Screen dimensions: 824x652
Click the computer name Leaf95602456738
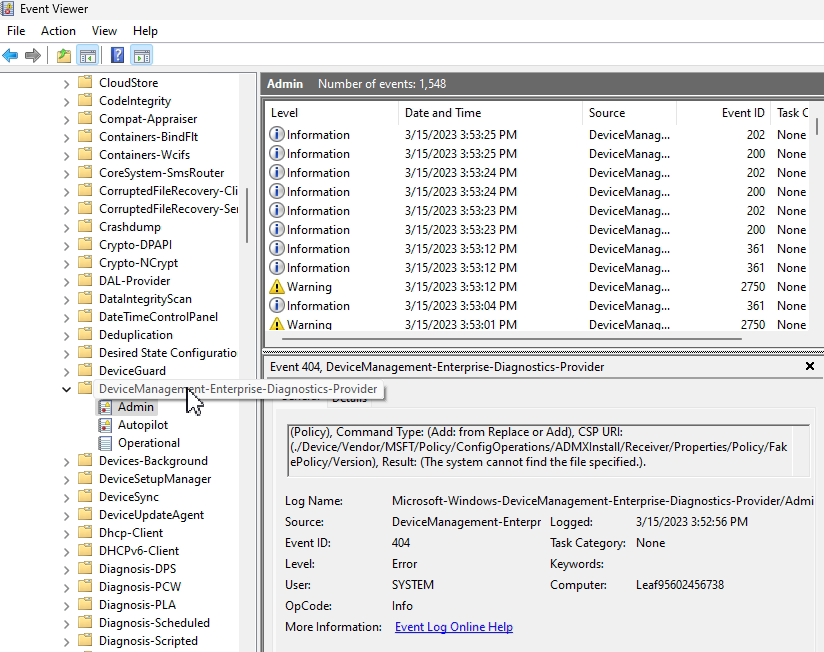(679, 585)
